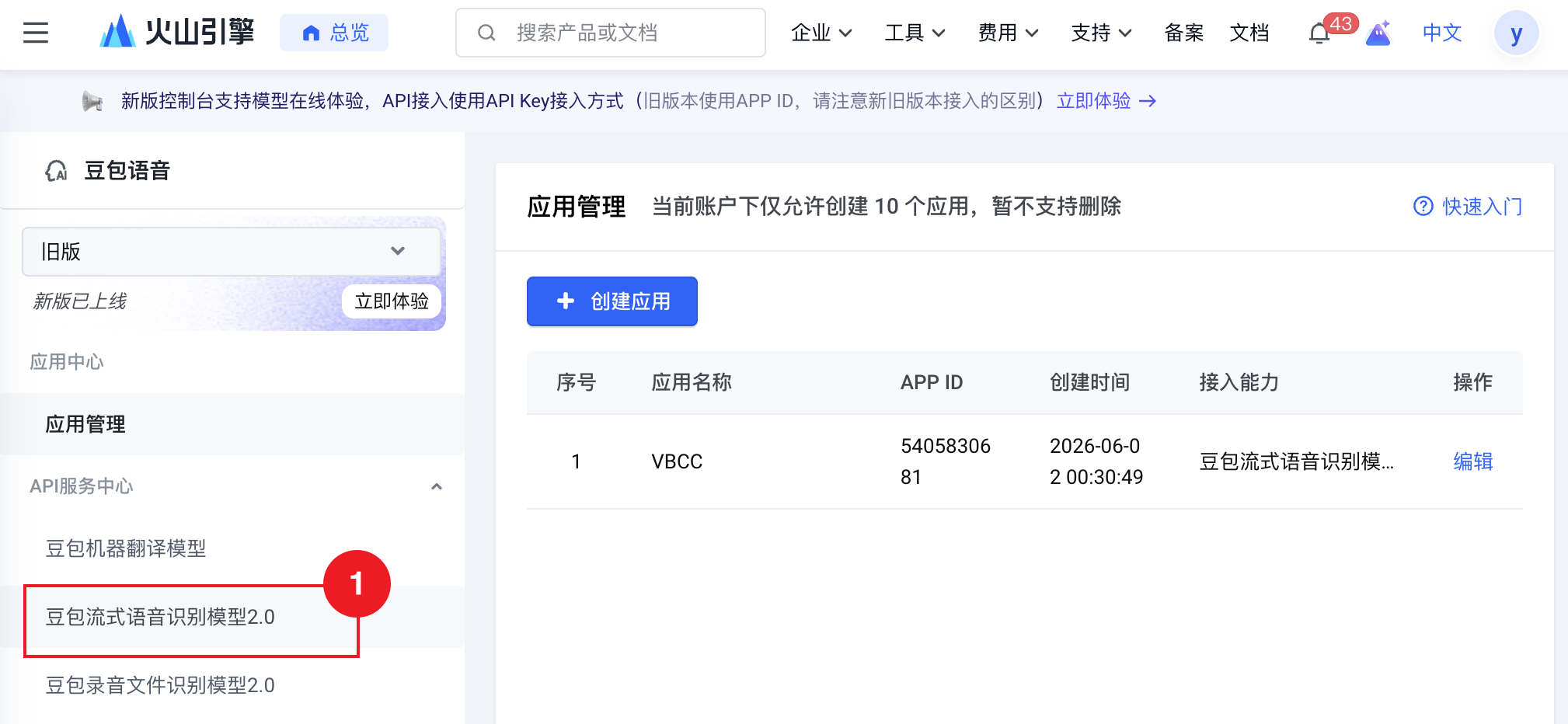This screenshot has height=724, width=1568.
Task: Click the 应用名称 column header
Action: (x=692, y=382)
